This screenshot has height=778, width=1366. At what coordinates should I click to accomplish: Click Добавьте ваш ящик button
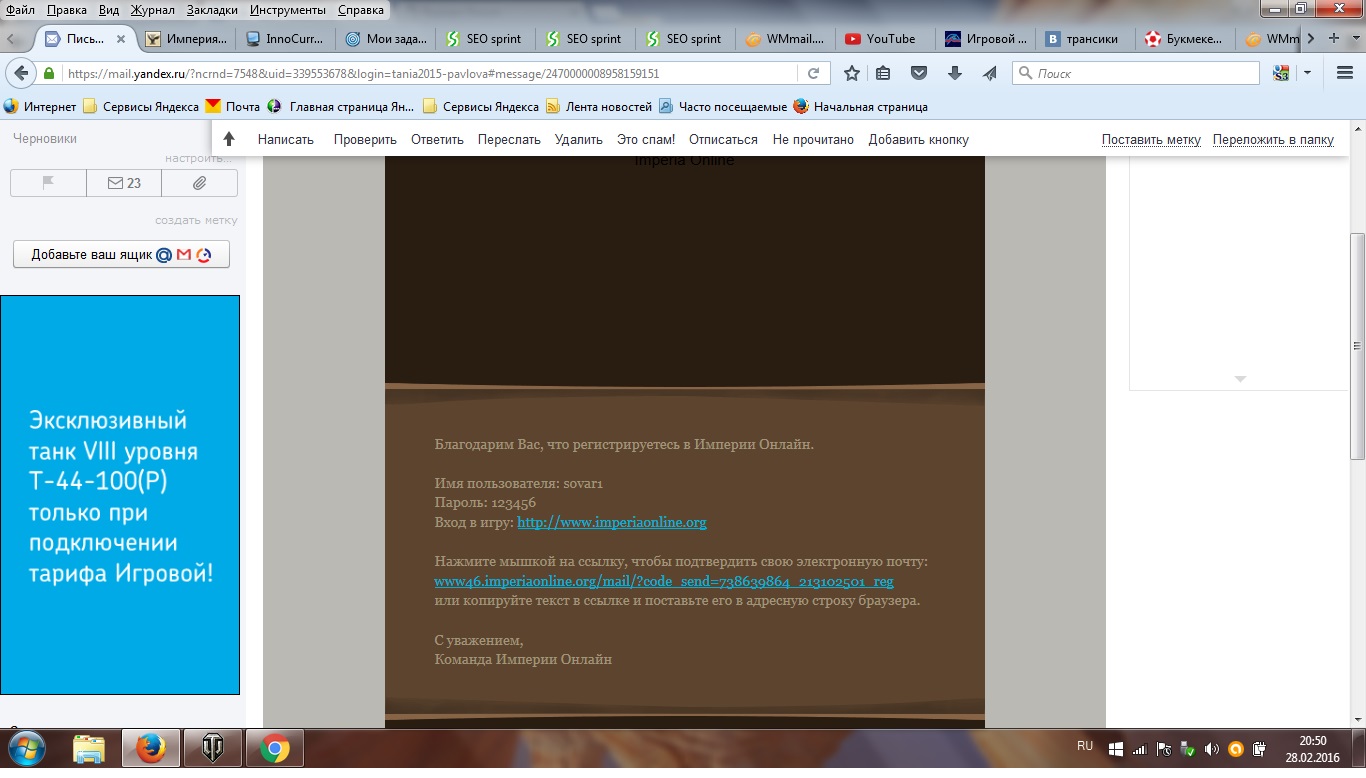pos(121,255)
